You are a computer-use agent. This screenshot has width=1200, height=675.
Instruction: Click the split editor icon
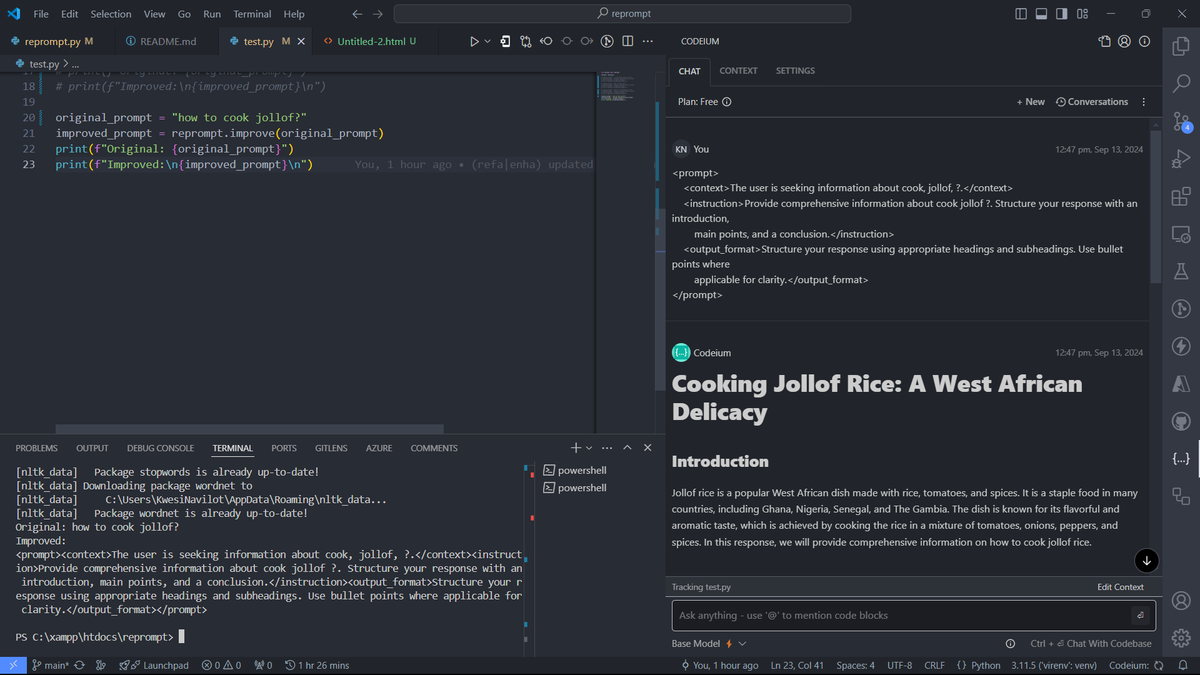tap(627, 41)
